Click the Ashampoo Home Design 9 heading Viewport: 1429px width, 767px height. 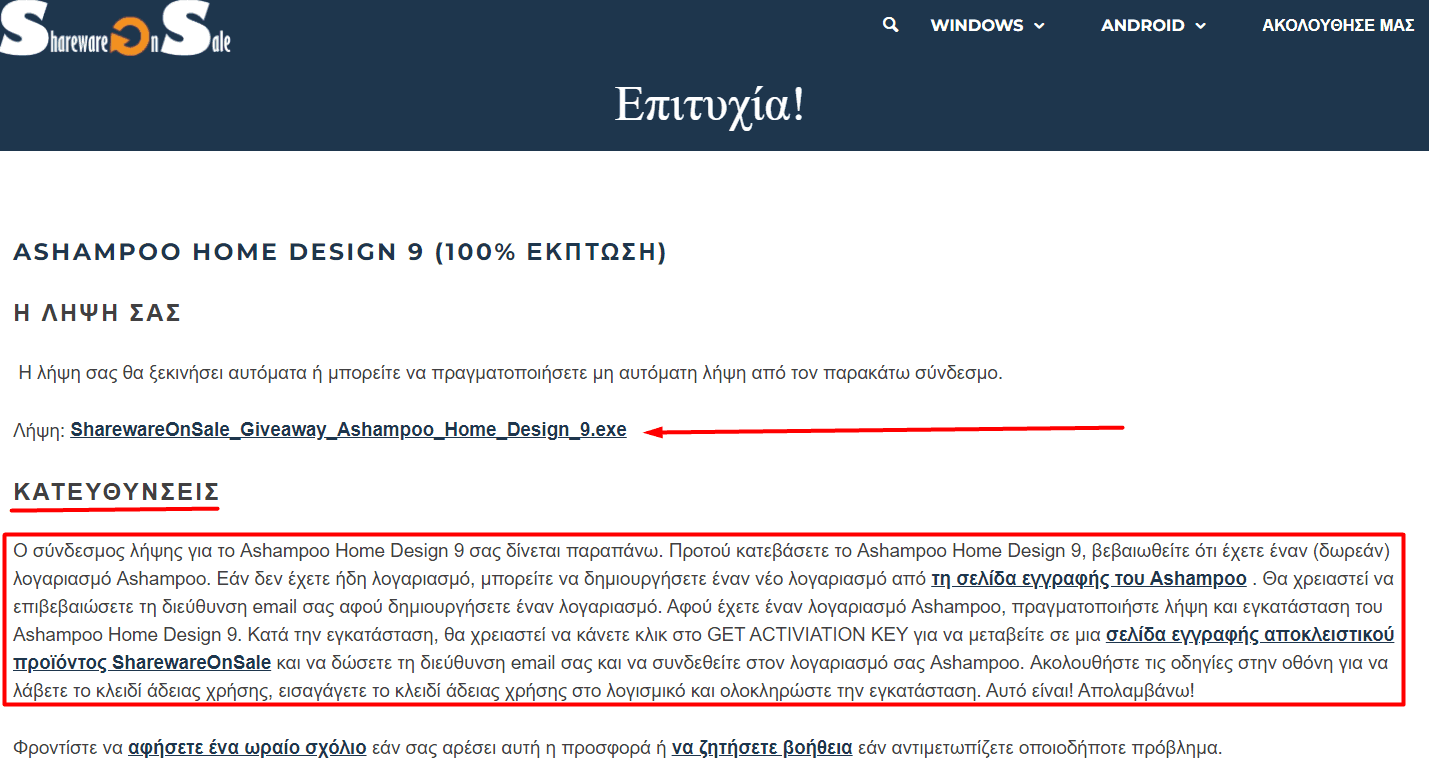pos(340,252)
